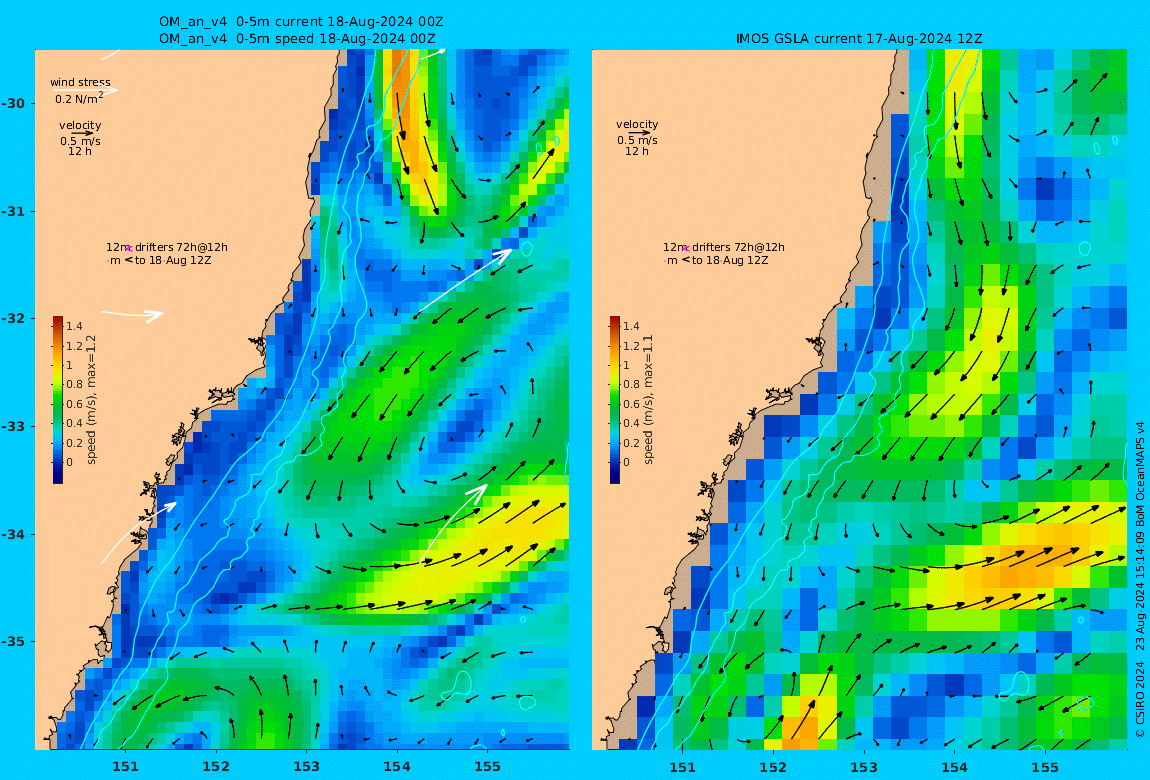Click 'to 18 Aug 12Z' in the OM_an_v4 map
Viewport: 1150px width, 780px height.
172,260
